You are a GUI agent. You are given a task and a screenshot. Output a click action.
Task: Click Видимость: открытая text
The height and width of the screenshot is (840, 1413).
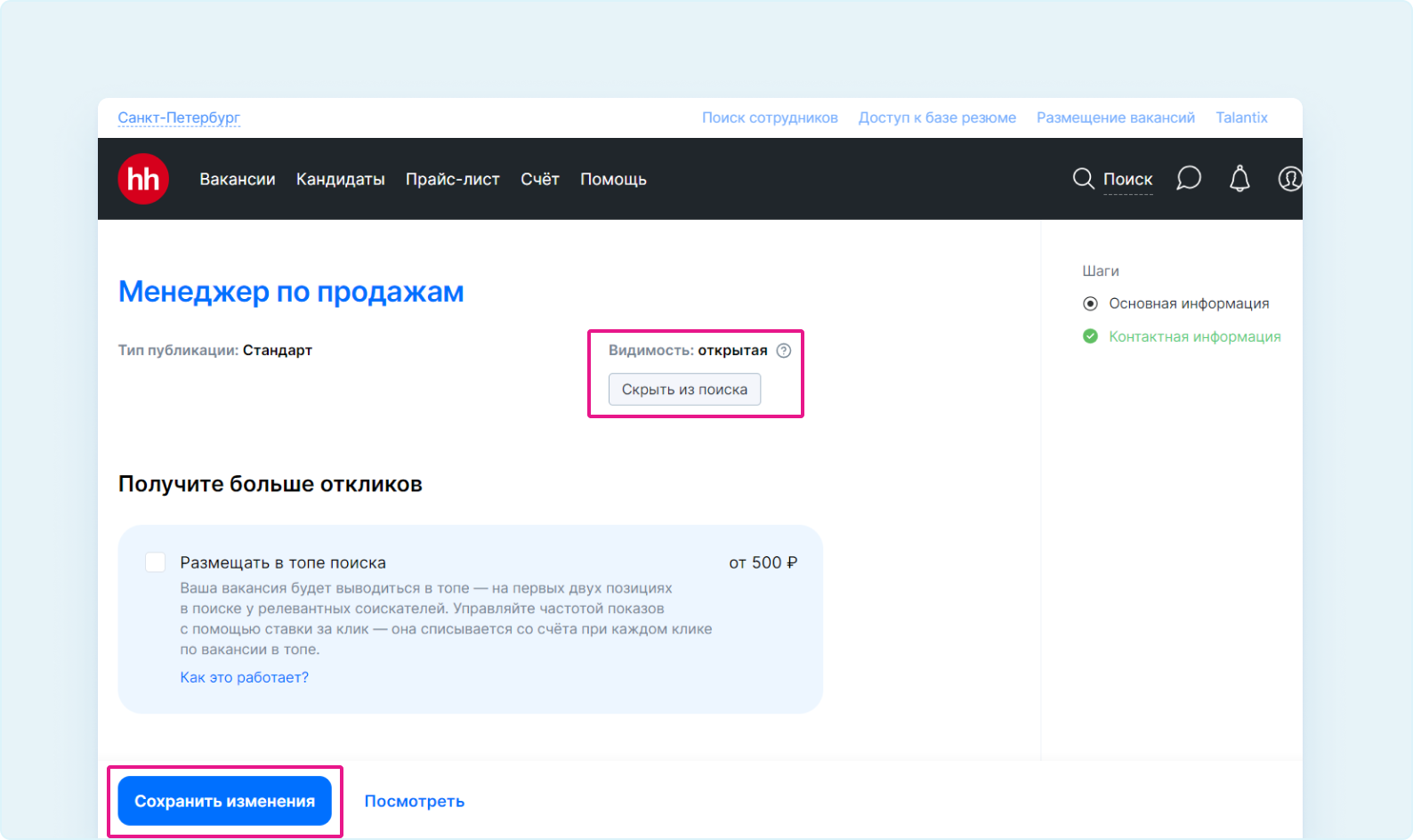688,351
